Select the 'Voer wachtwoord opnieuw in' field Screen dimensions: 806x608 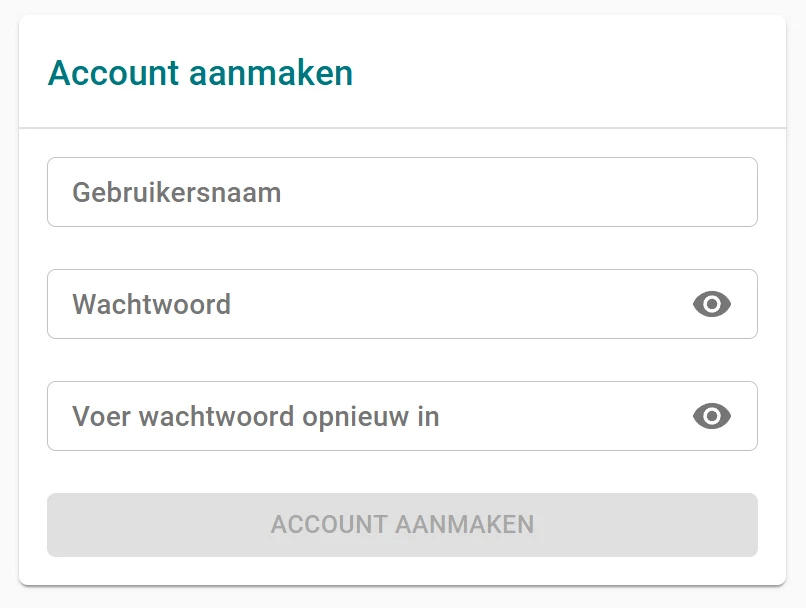370,416
